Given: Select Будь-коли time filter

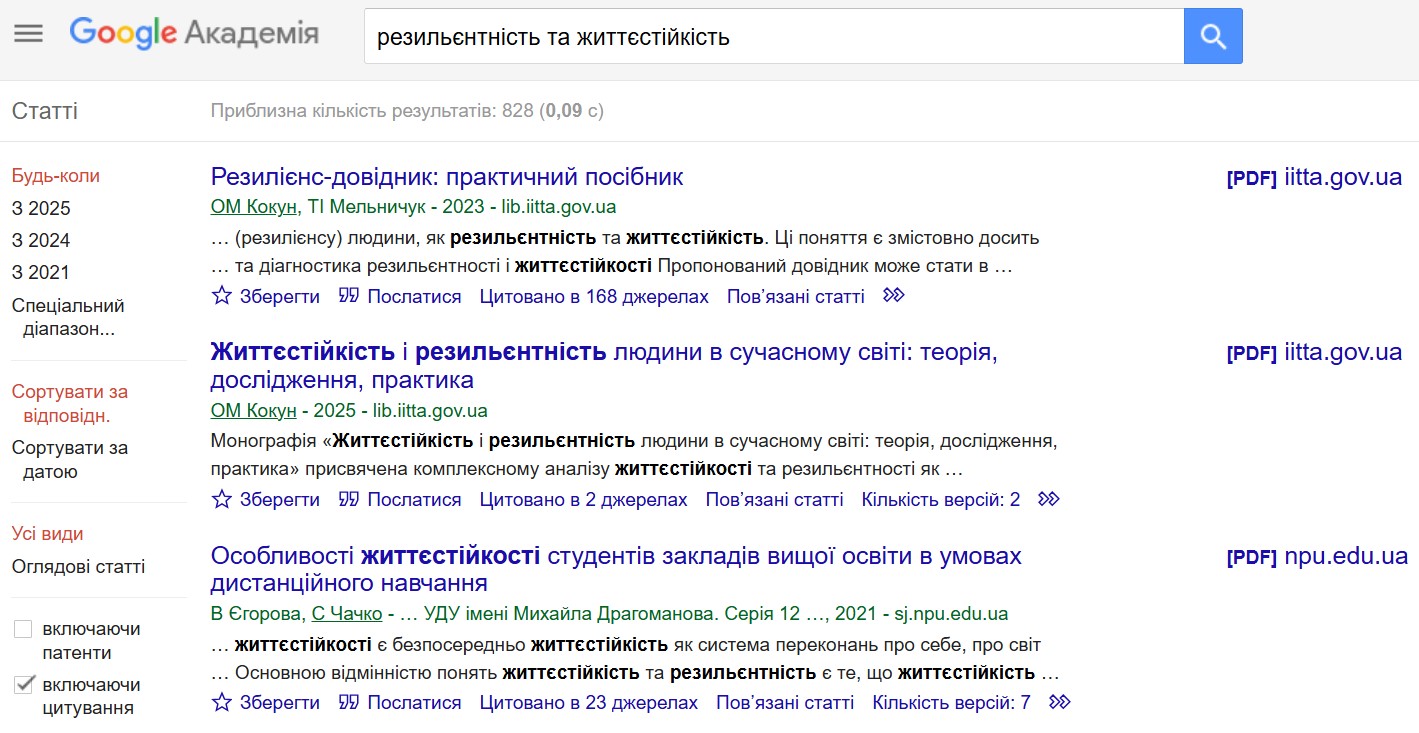Looking at the screenshot, I should 56,176.
